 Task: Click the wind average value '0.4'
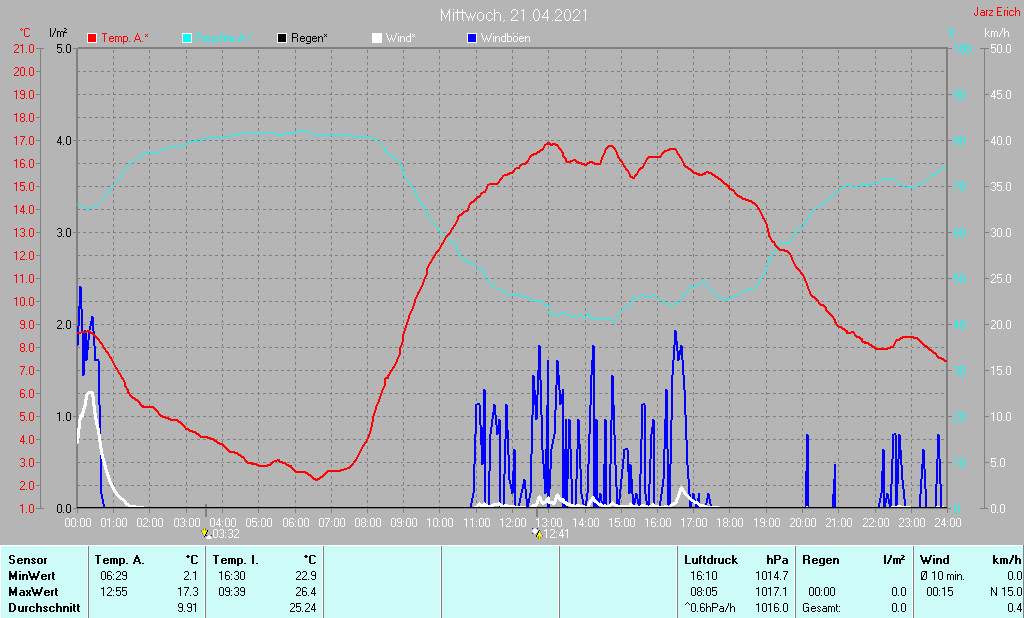(1014, 608)
